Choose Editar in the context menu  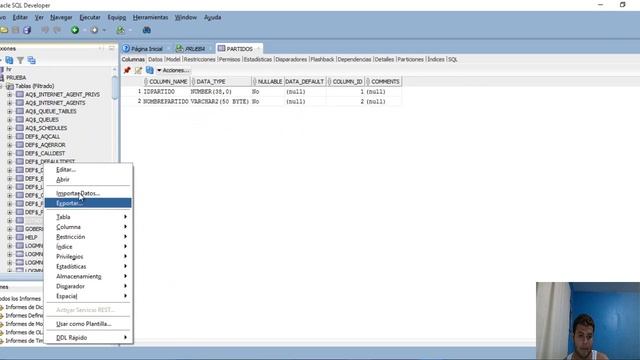pos(88,169)
